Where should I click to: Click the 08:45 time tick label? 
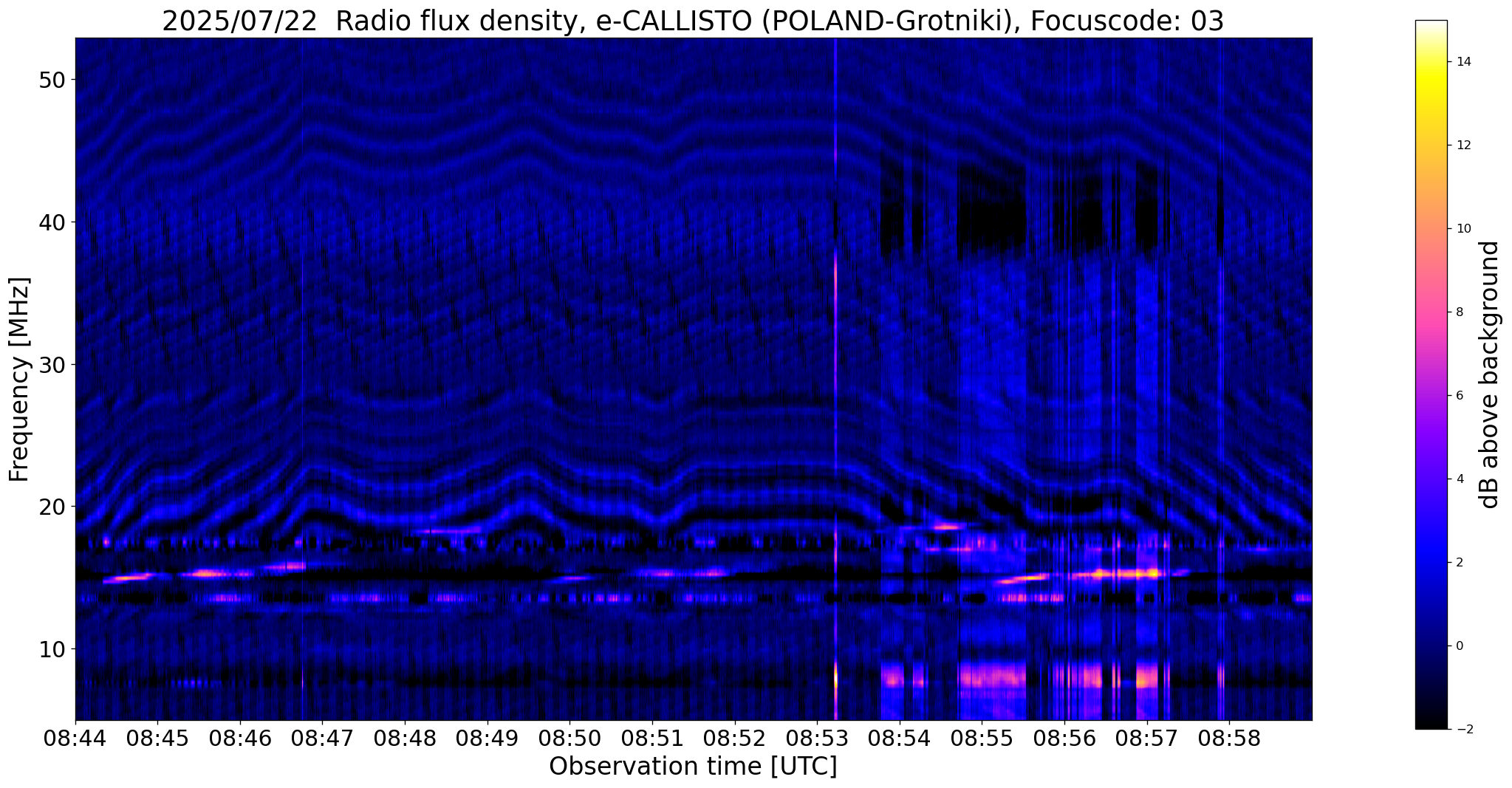click(157, 739)
